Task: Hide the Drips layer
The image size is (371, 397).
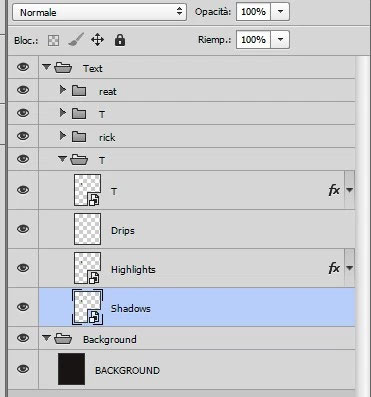Action: pos(23,229)
